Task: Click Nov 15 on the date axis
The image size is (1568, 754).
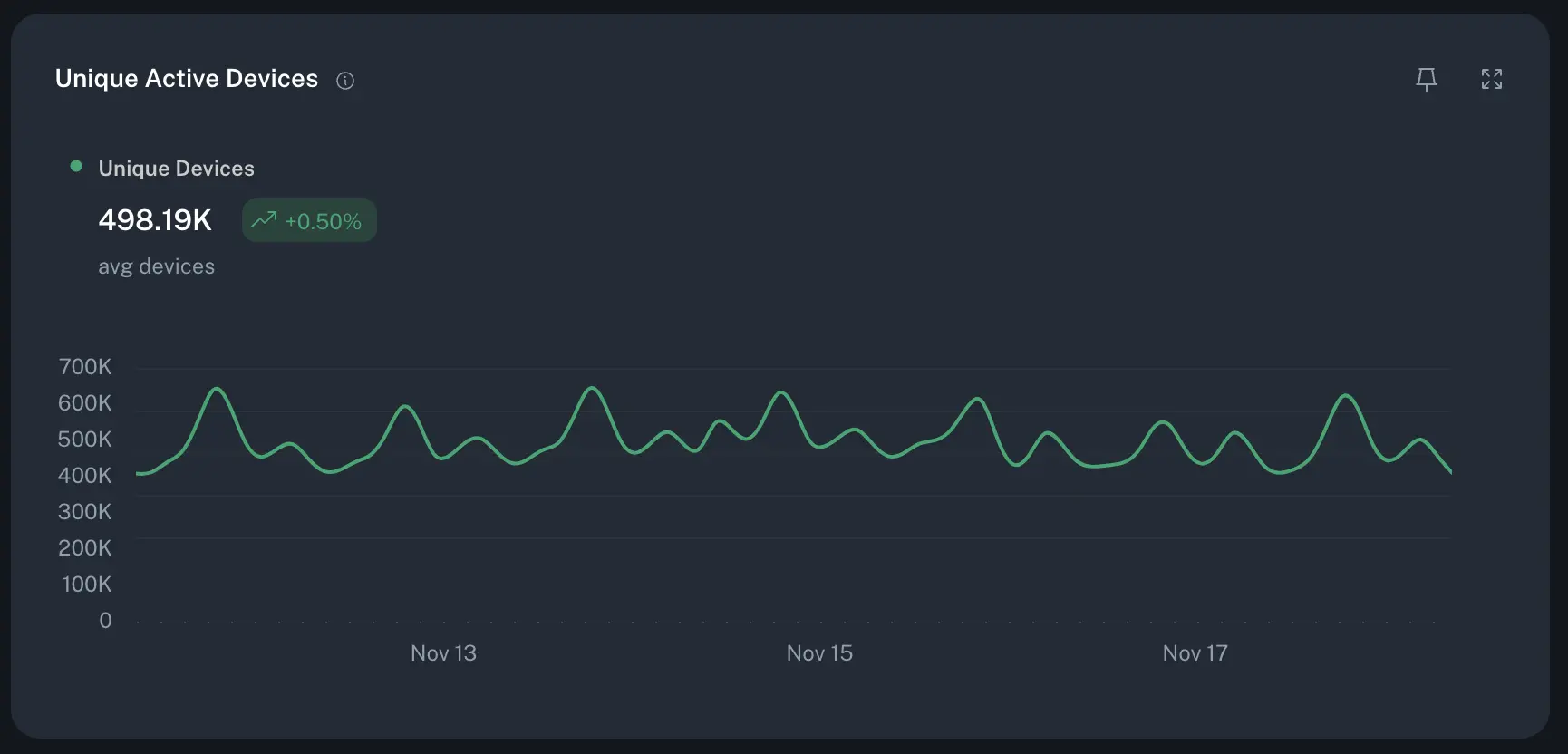Action: [x=819, y=652]
